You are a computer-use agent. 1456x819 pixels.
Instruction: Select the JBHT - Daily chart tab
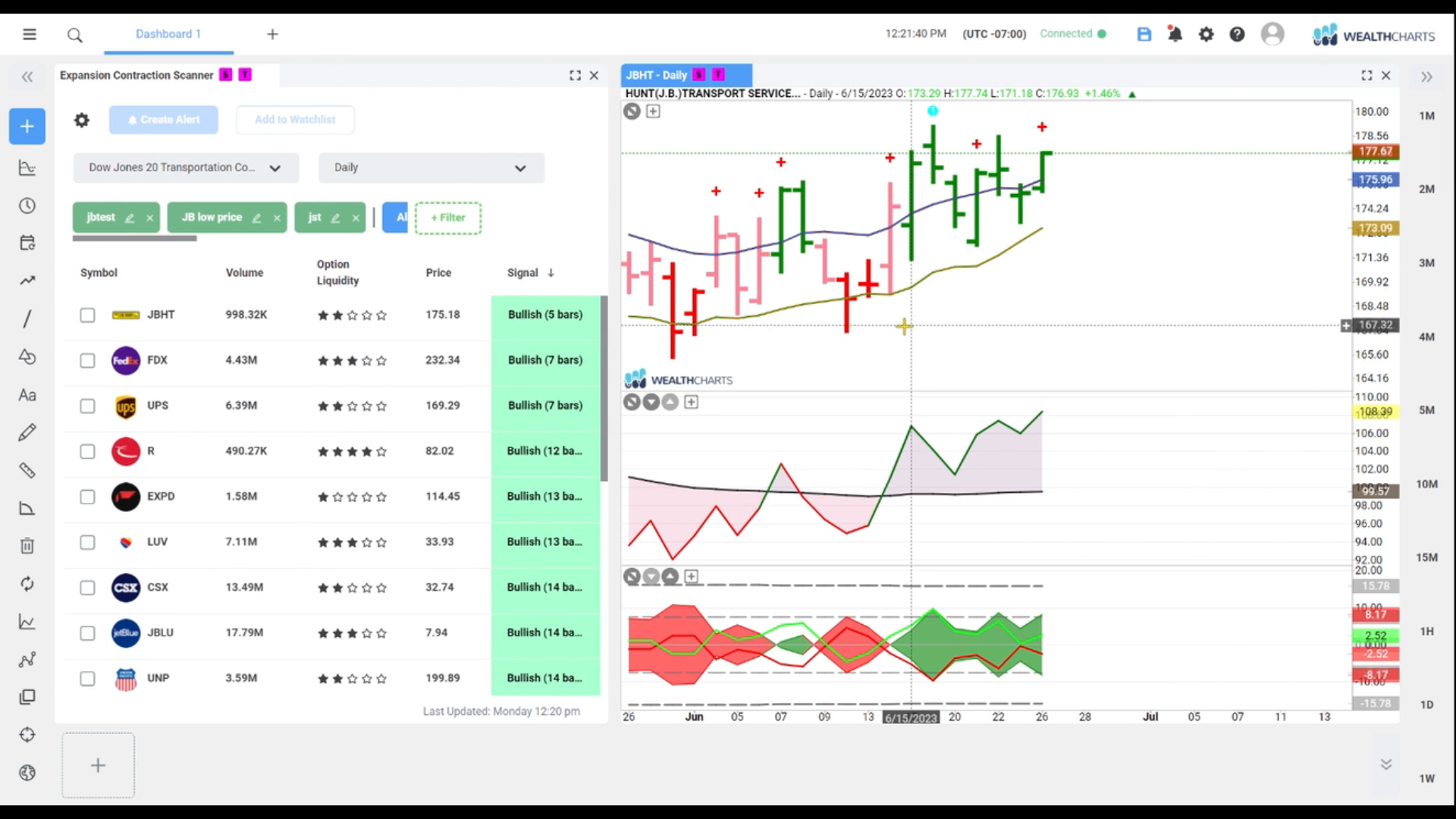click(686, 75)
